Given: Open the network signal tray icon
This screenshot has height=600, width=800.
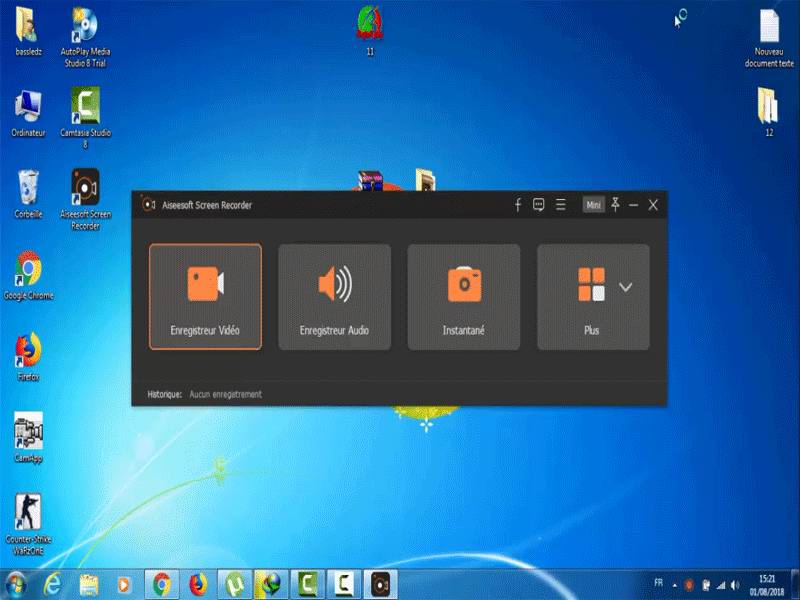Looking at the screenshot, I should [720, 585].
